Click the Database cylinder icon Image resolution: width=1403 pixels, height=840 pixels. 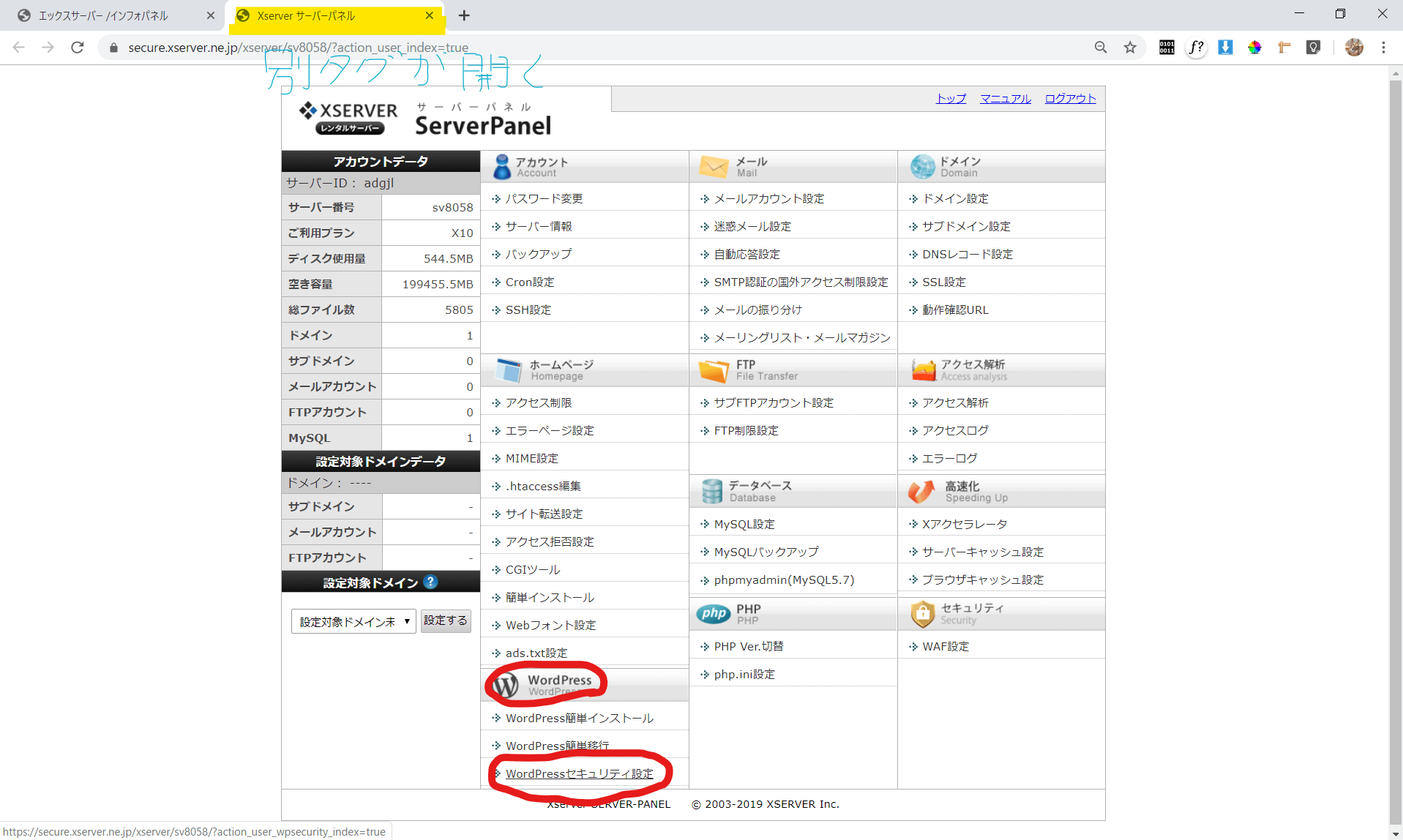click(x=711, y=492)
